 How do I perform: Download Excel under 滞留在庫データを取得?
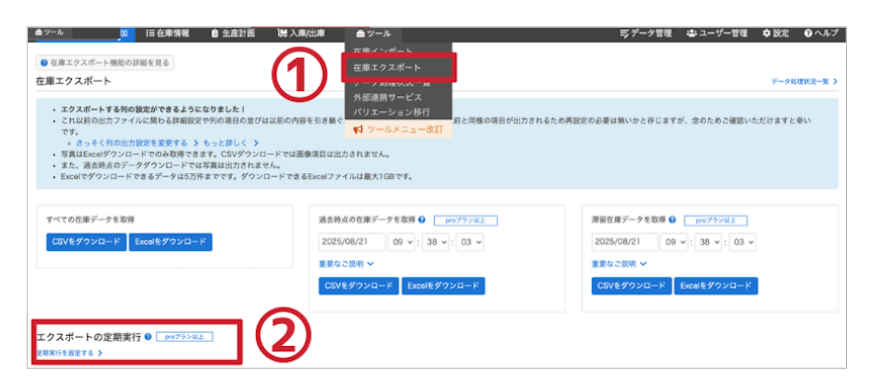[x=716, y=286]
